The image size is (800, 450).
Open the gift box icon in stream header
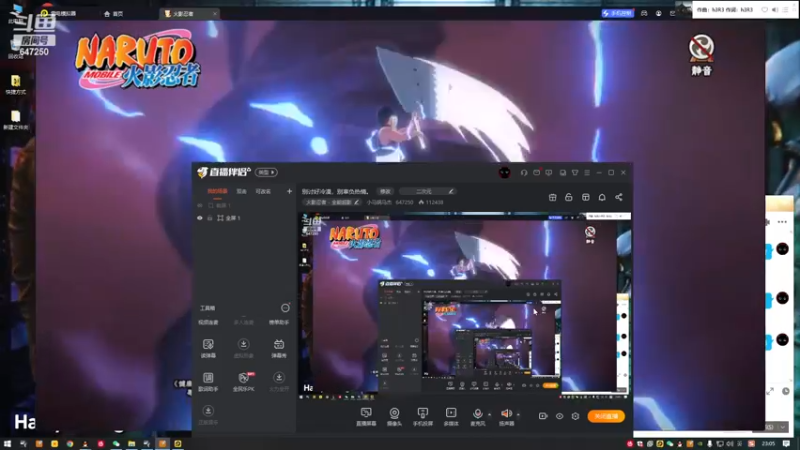(553, 197)
